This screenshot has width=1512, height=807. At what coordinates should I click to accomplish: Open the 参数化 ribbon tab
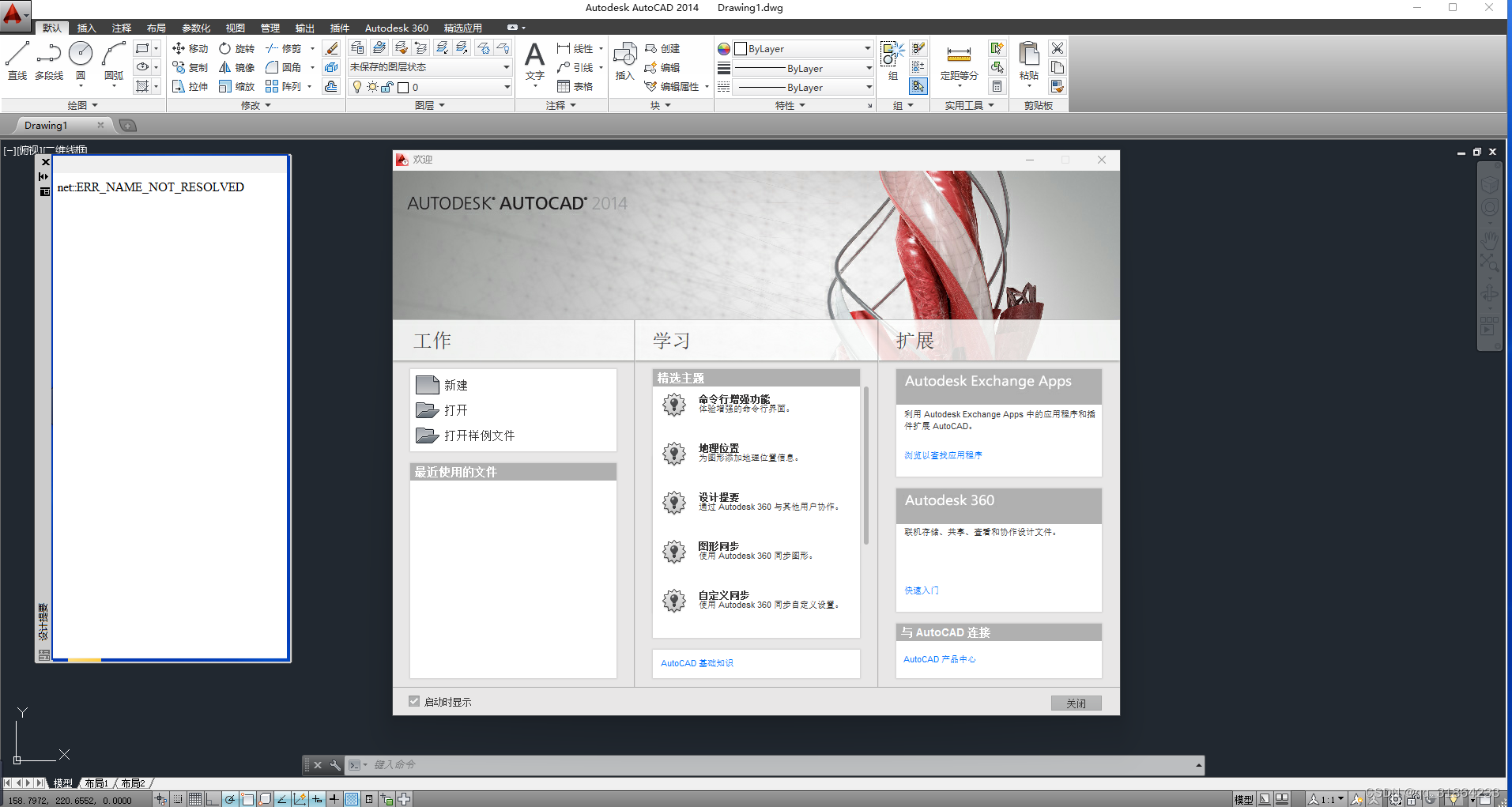196,28
